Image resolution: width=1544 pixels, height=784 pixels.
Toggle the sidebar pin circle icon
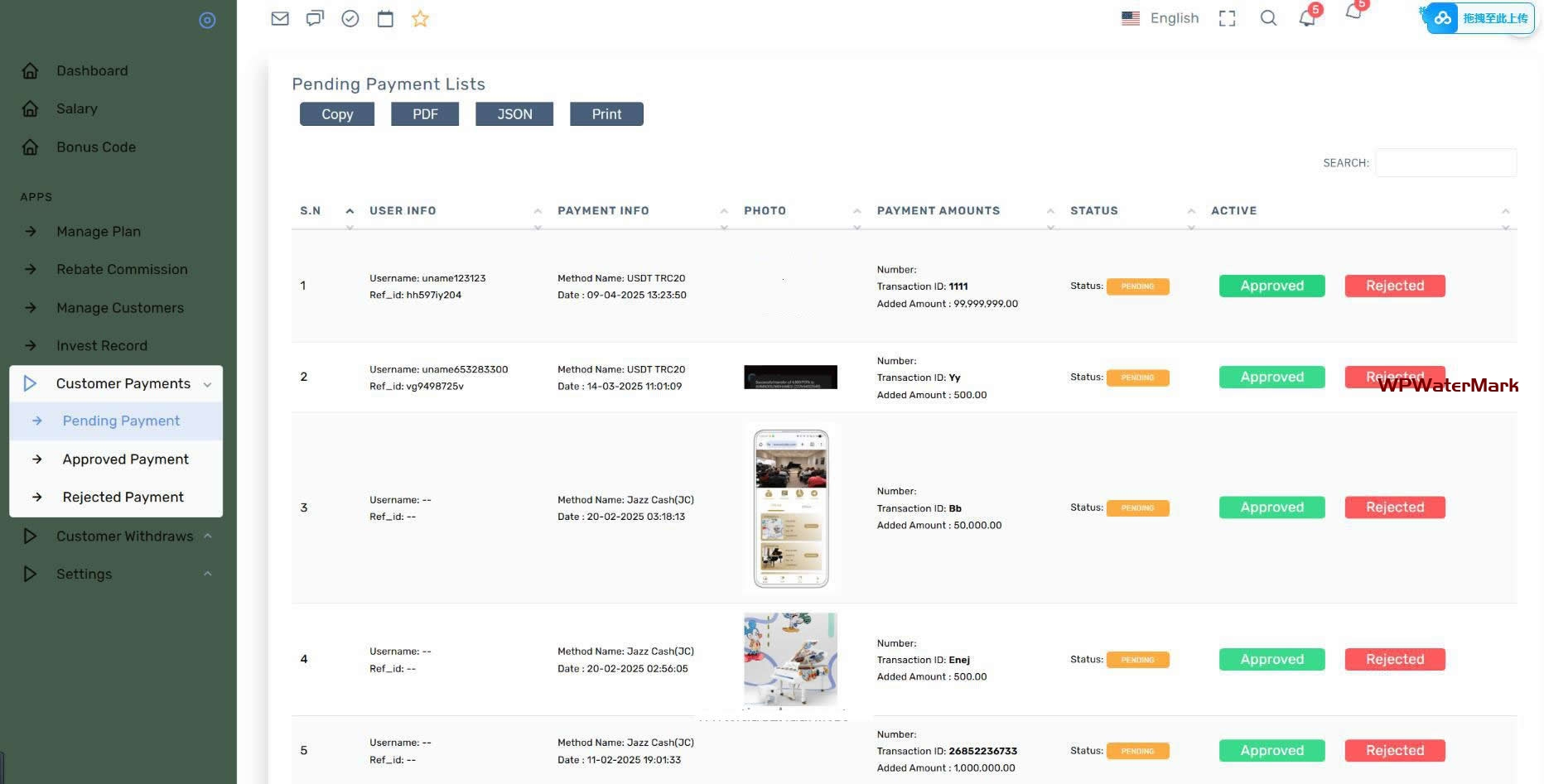207,20
